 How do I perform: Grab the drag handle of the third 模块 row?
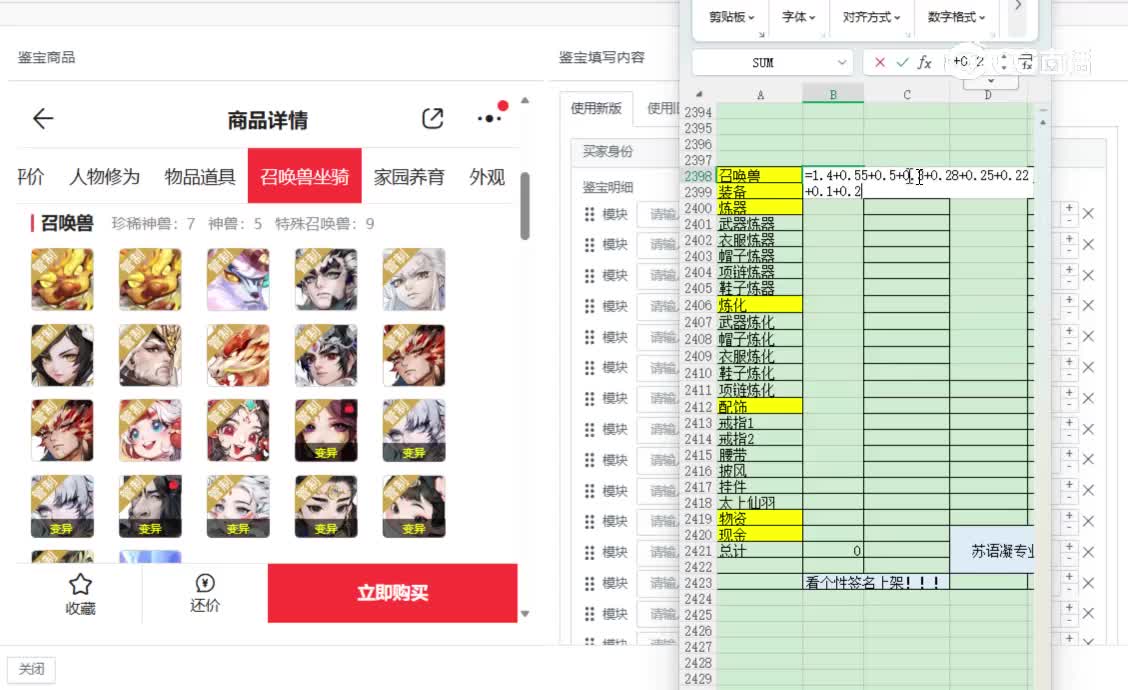589,276
